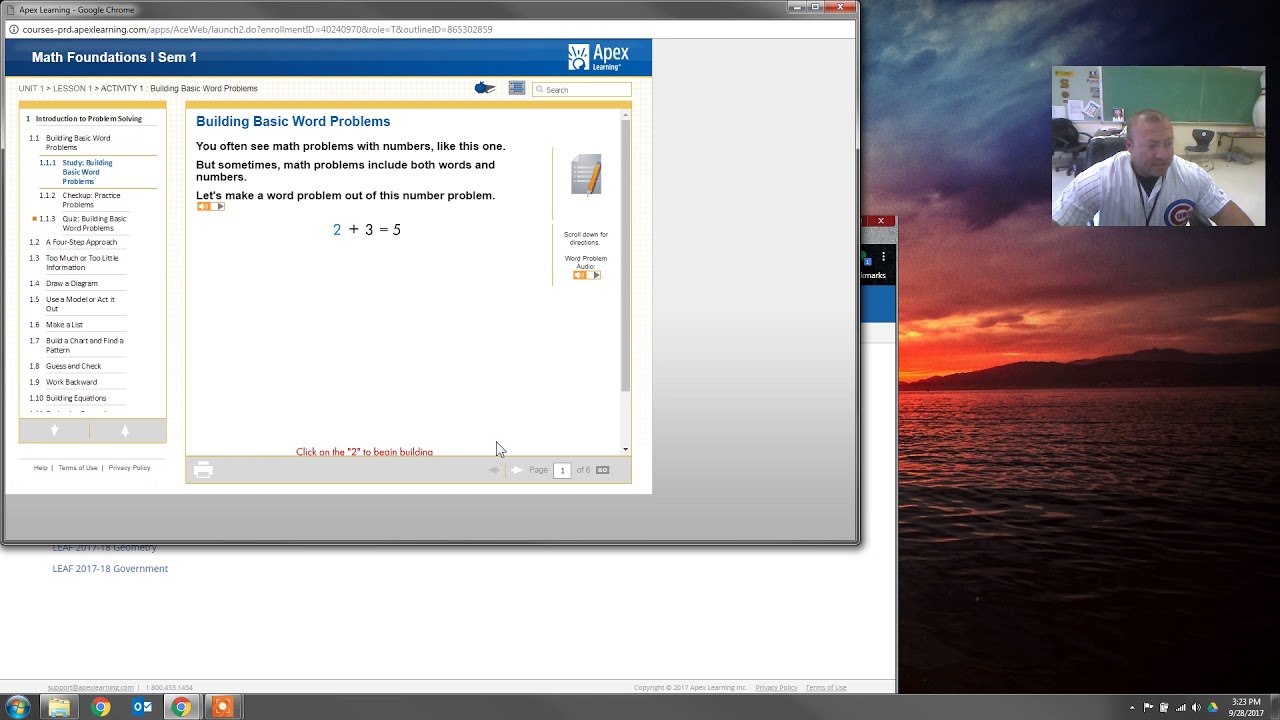Select 1.10 Building Equations
The image size is (1280, 720).
tap(76, 398)
